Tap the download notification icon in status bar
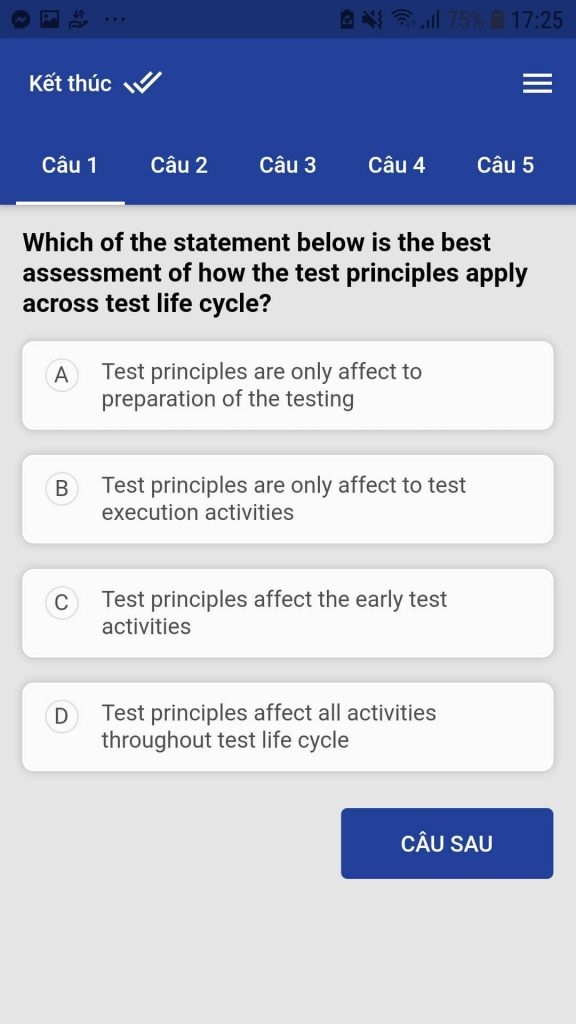This screenshot has width=576, height=1024. [80, 20]
